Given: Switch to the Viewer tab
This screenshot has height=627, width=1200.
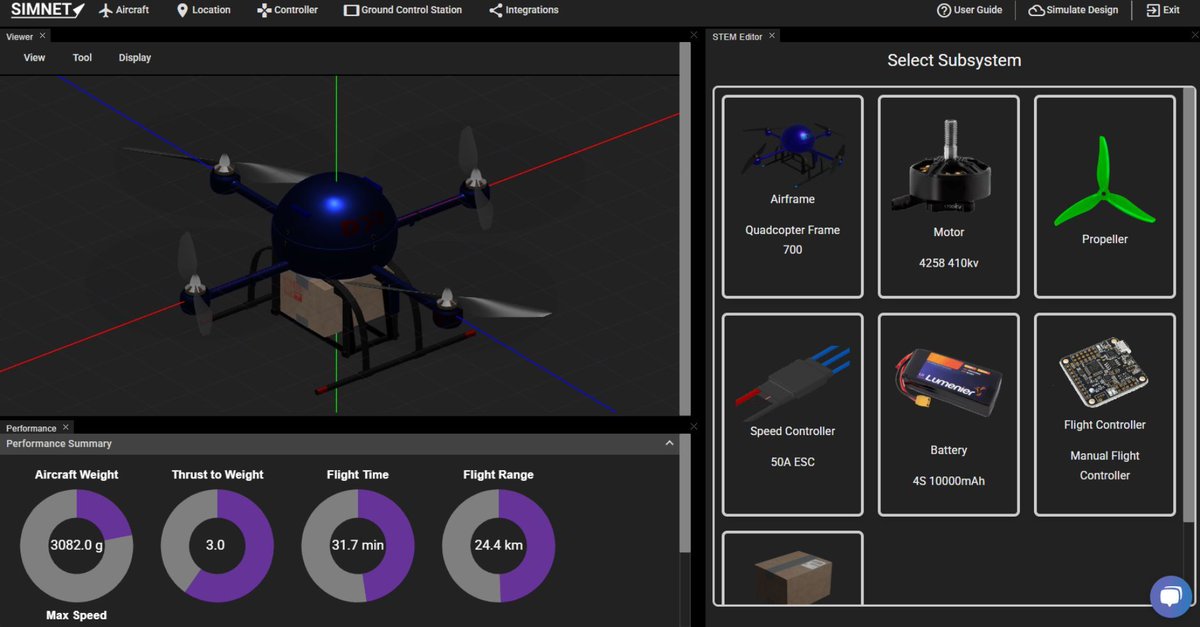Looking at the screenshot, I should 19,37.
